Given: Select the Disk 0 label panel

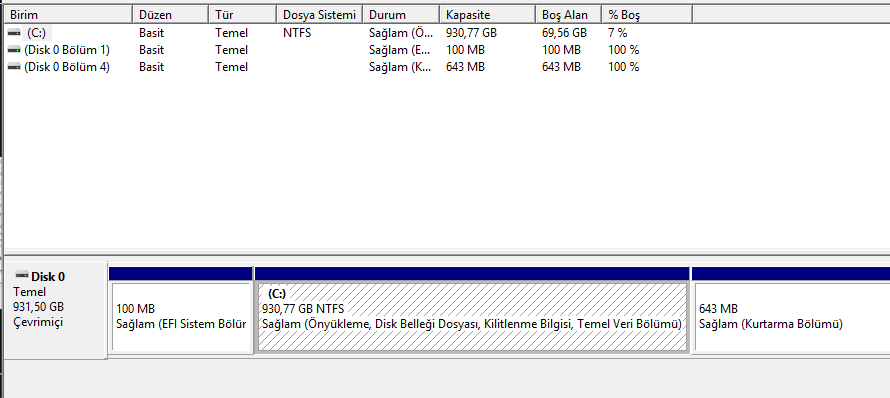Looking at the screenshot, I should coord(55,310).
